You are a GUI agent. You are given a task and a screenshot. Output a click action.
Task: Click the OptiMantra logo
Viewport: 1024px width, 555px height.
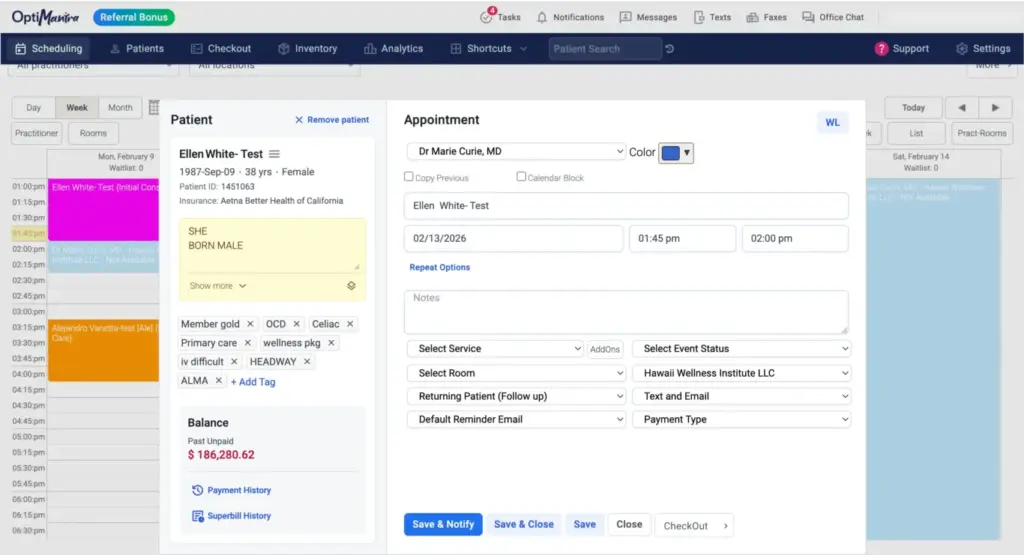(45, 17)
